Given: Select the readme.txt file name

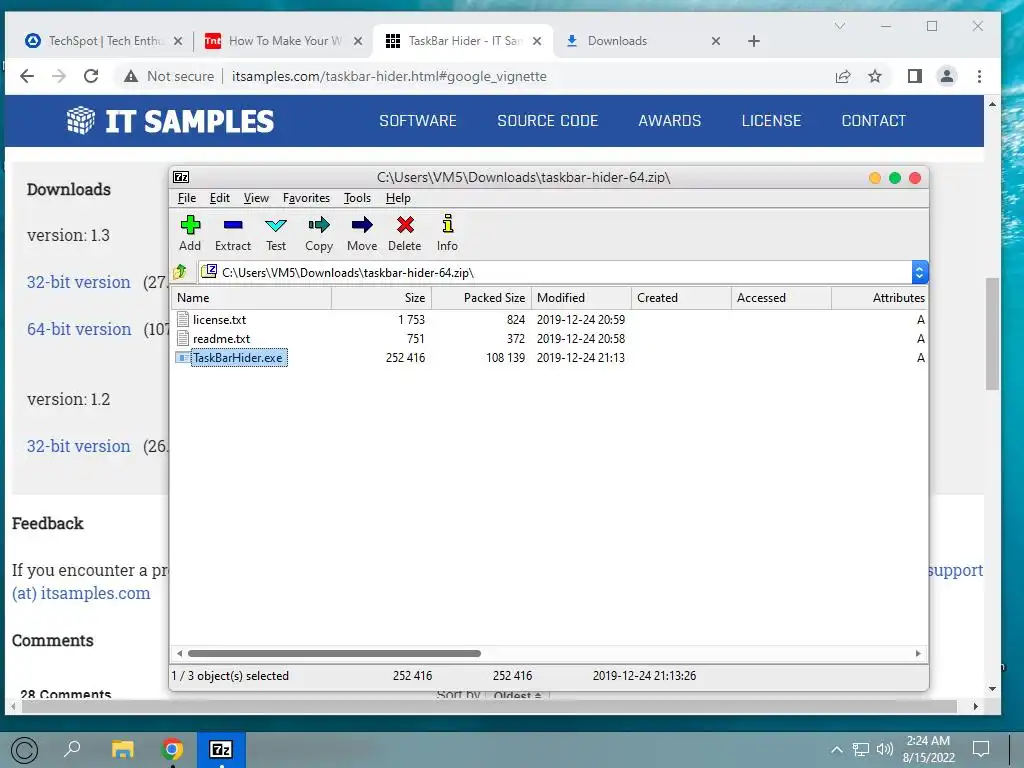Looking at the screenshot, I should [221, 339].
